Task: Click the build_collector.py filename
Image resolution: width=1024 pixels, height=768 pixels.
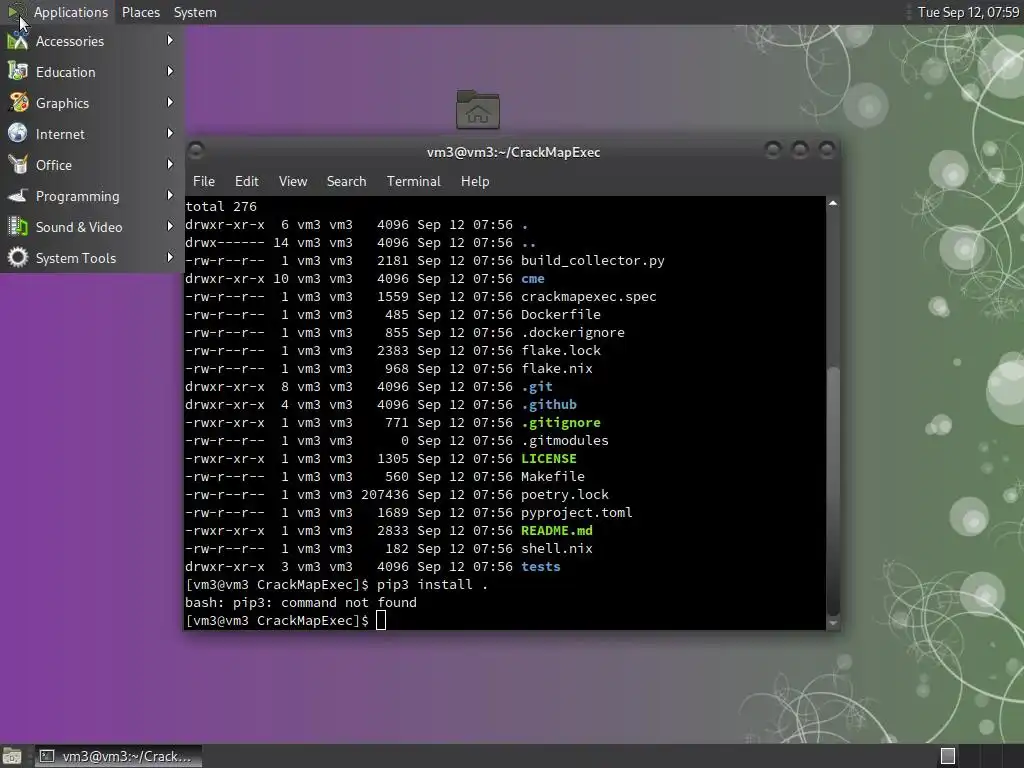Action: click(x=592, y=261)
